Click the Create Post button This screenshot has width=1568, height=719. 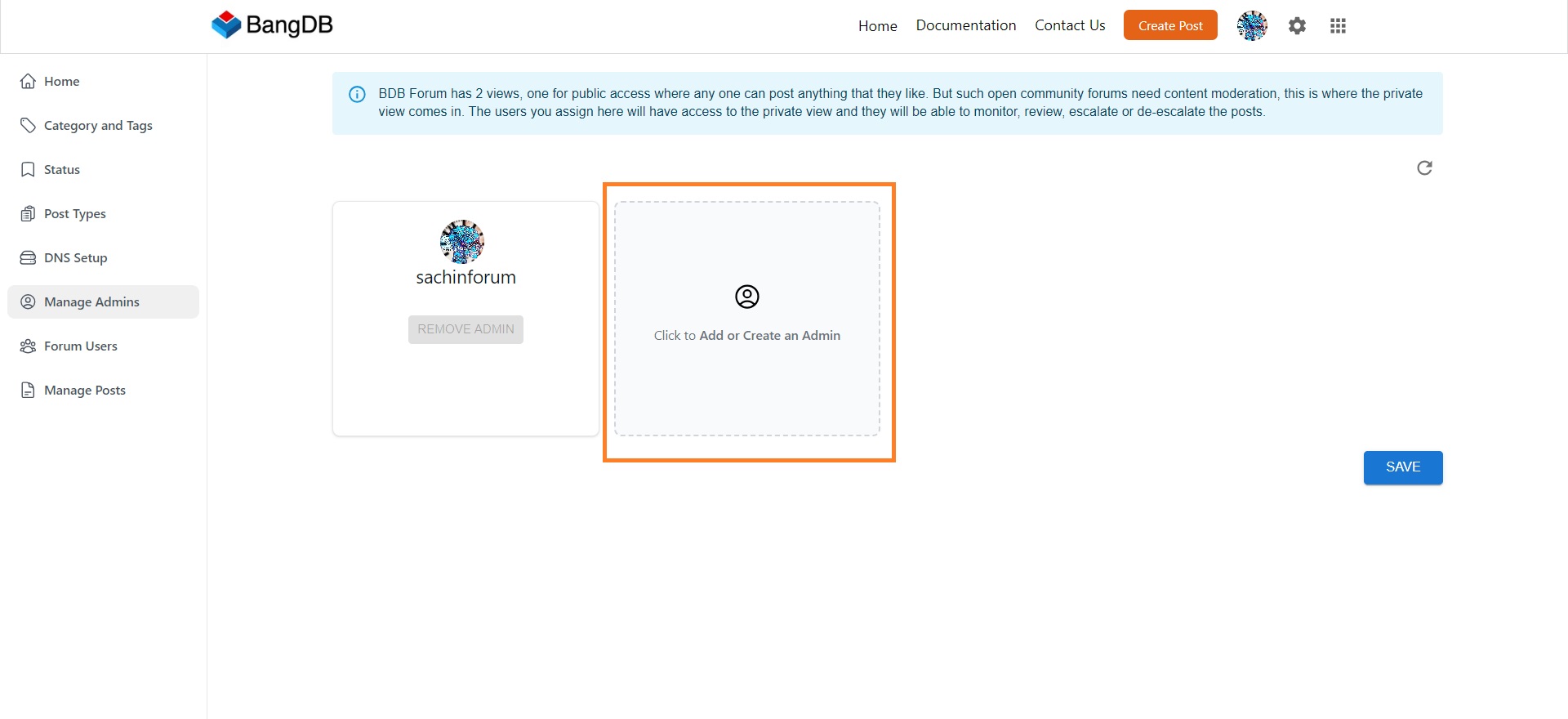[1170, 25]
